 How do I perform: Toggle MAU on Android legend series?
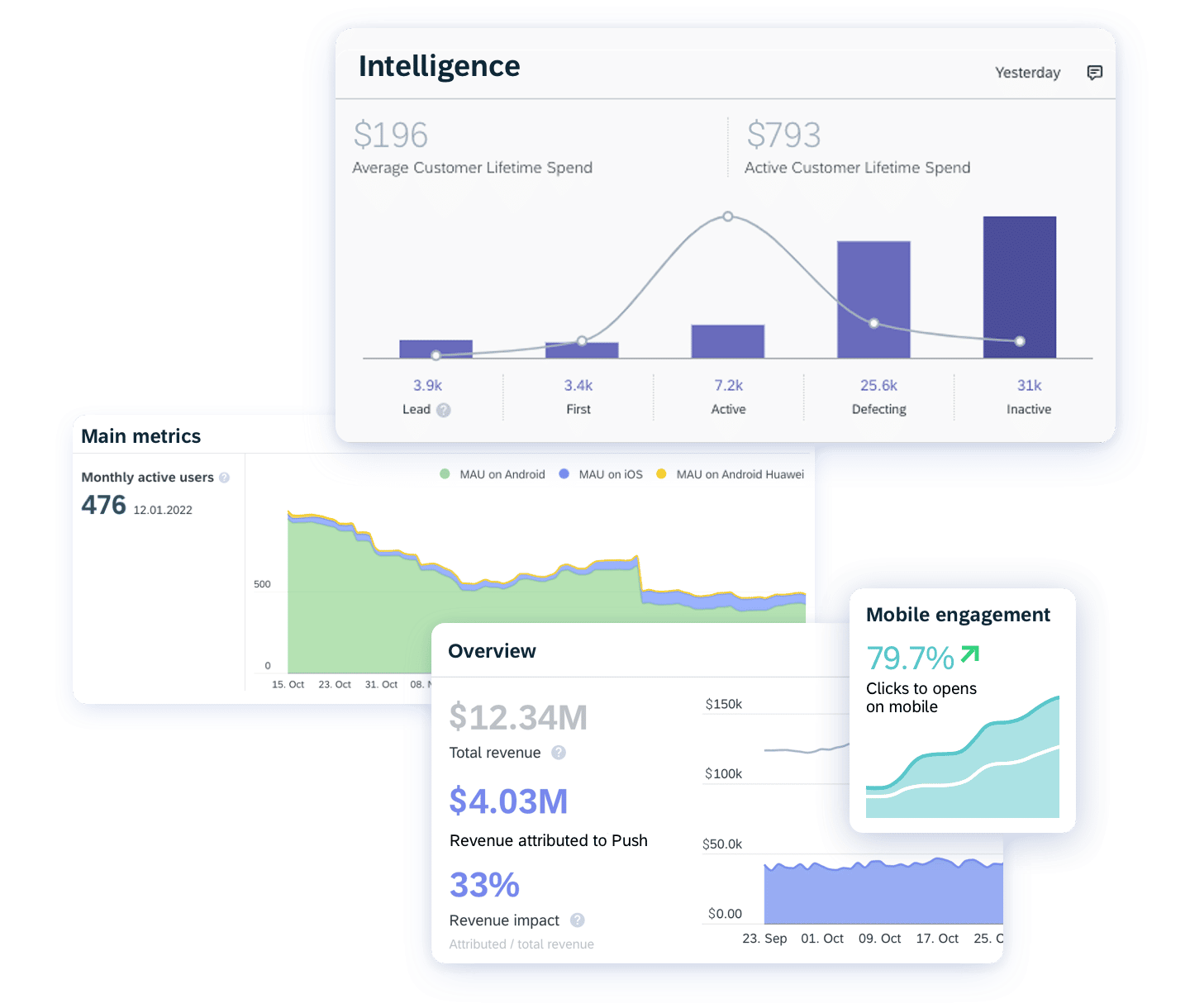tap(493, 474)
